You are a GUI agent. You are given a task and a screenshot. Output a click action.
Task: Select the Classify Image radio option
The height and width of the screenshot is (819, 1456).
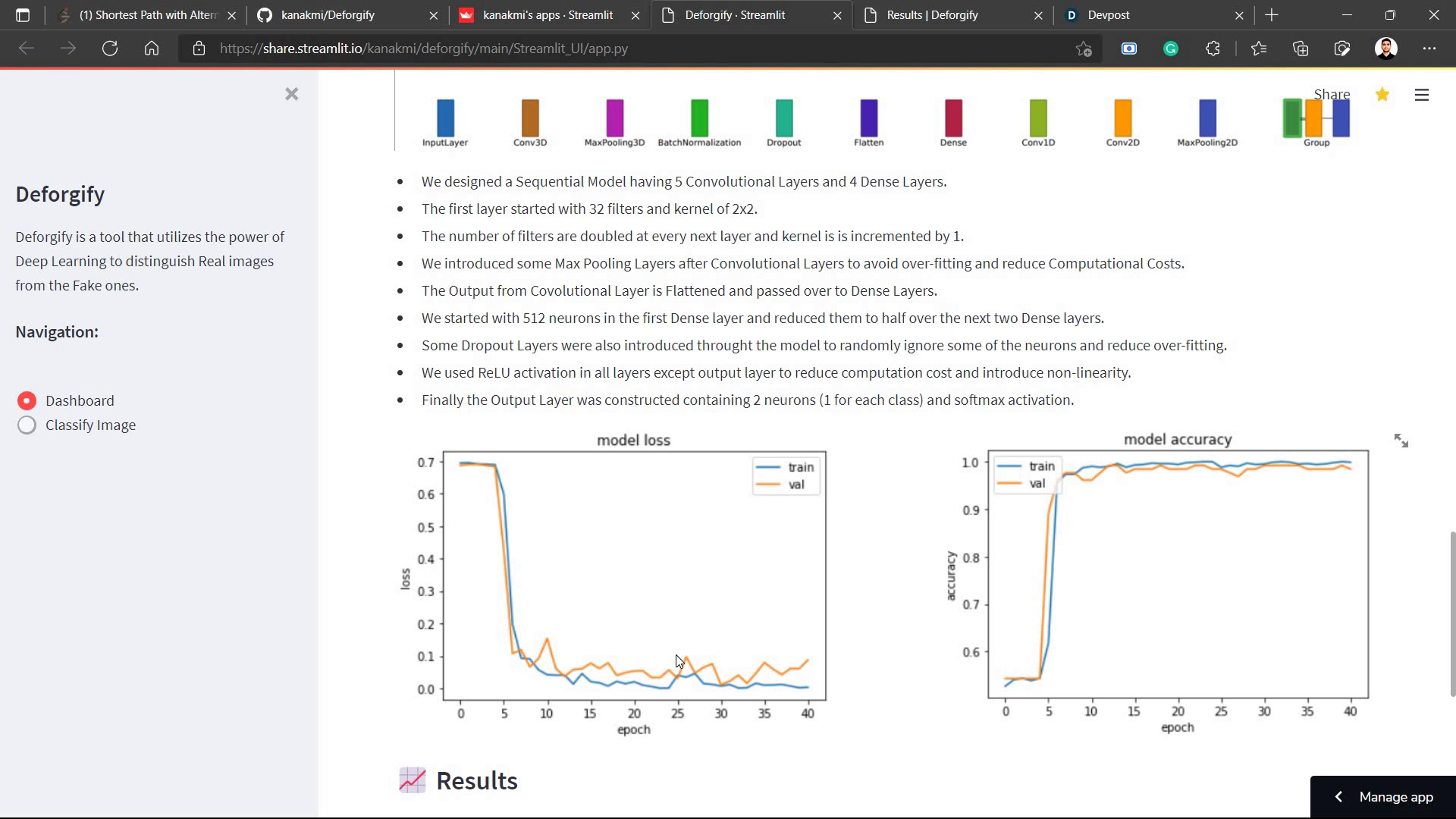pyautogui.click(x=27, y=425)
